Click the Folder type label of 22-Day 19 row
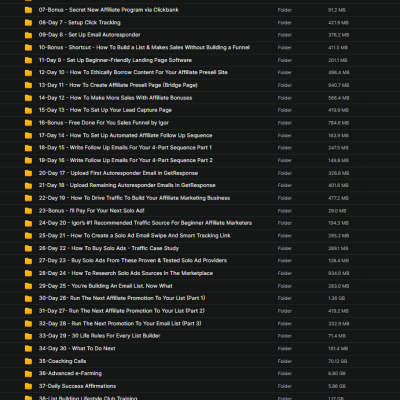The width and height of the screenshot is (400, 400). pos(285,198)
